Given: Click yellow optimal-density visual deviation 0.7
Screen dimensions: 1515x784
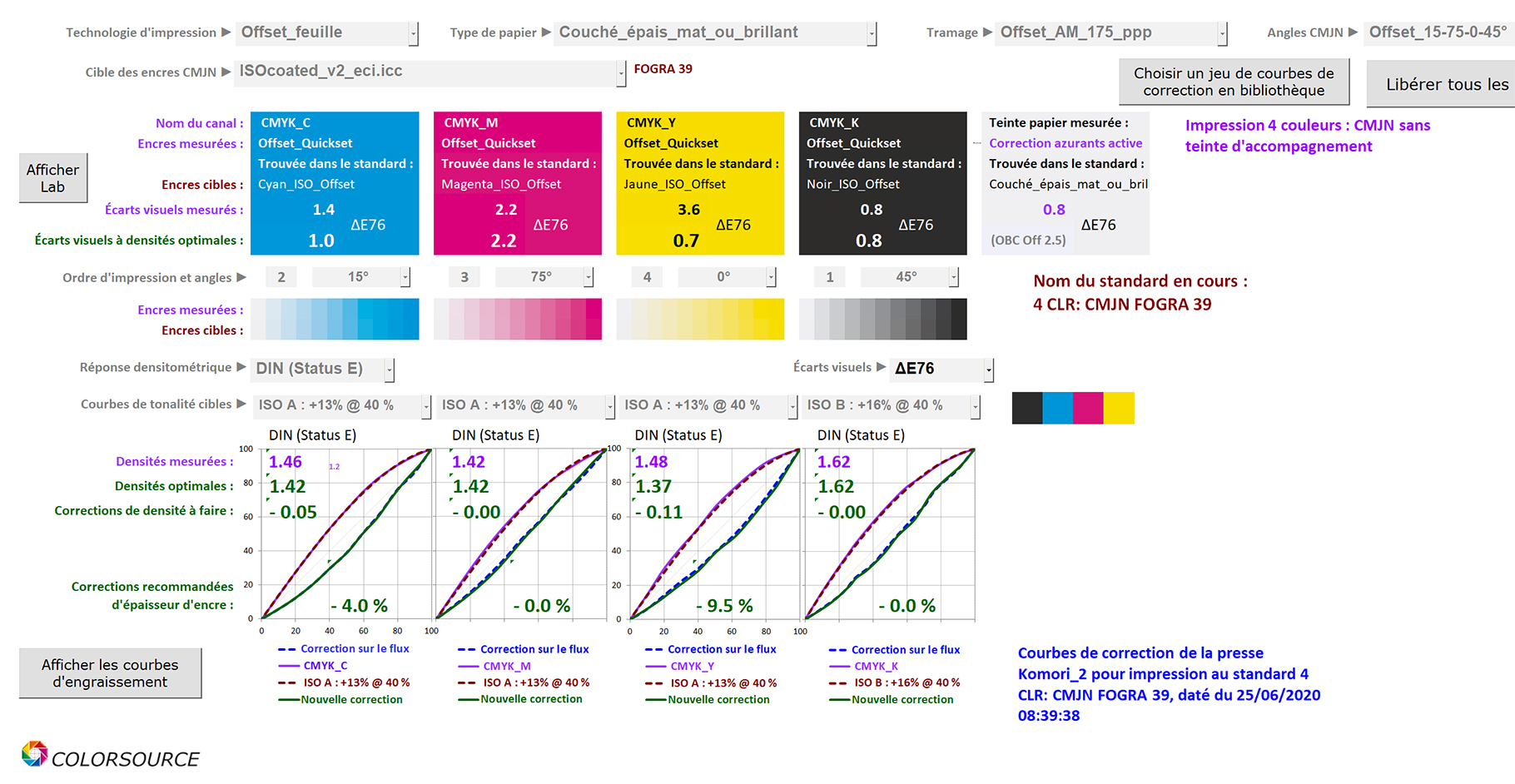Looking at the screenshot, I should point(686,241).
